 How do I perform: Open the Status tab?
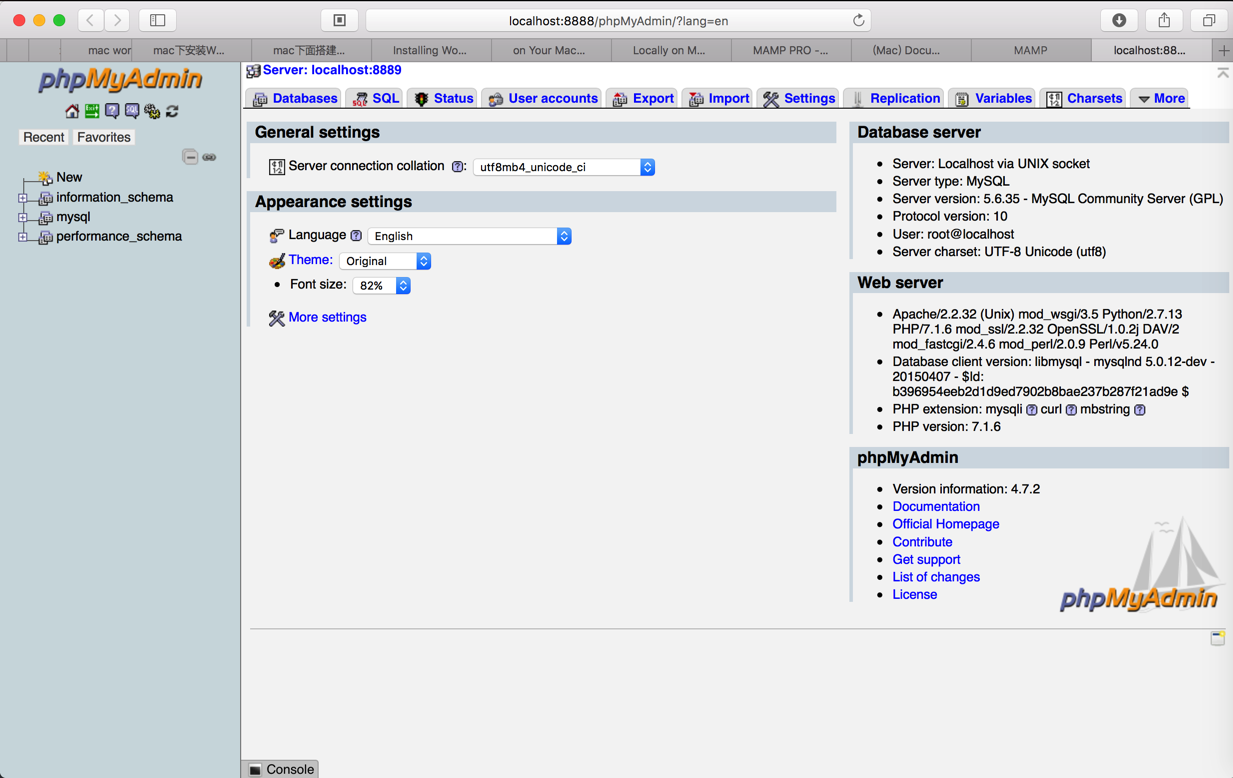tap(443, 98)
